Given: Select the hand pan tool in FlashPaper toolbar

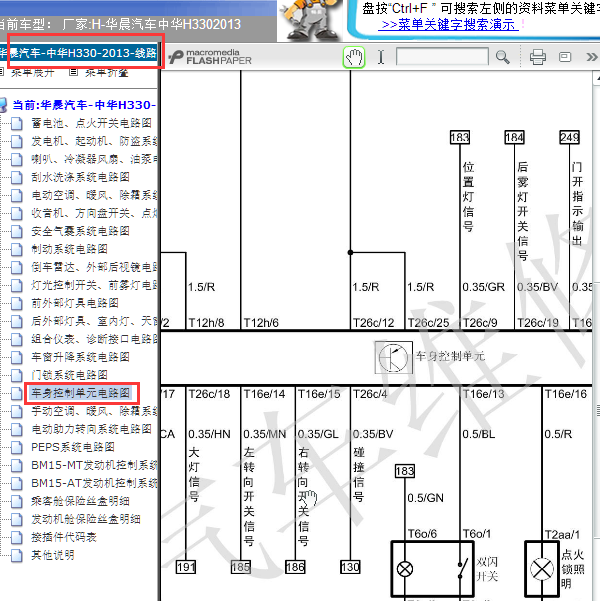Looking at the screenshot, I should pyautogui.click(x=353, y=57).
